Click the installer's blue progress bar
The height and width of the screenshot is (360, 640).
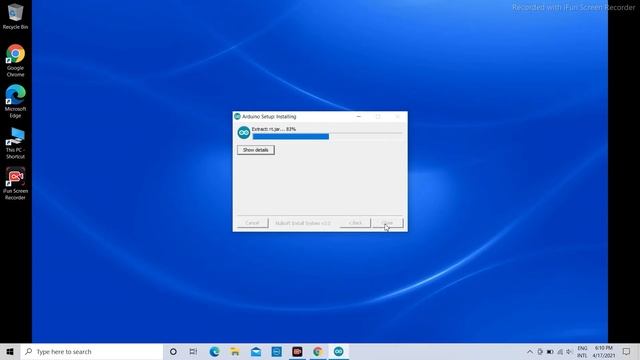pos(291,137)
